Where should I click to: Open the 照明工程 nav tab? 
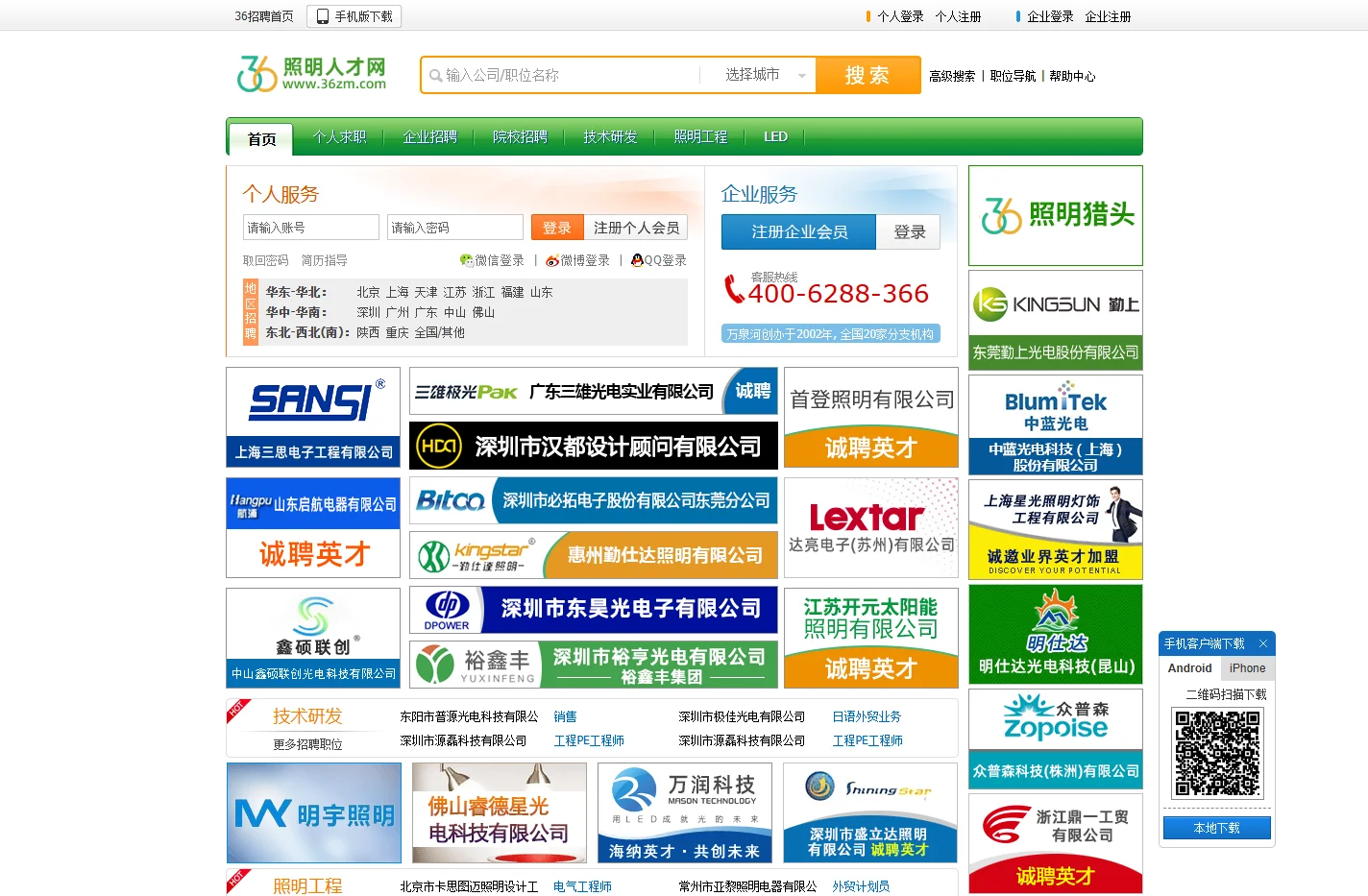[x=700, y=137]
